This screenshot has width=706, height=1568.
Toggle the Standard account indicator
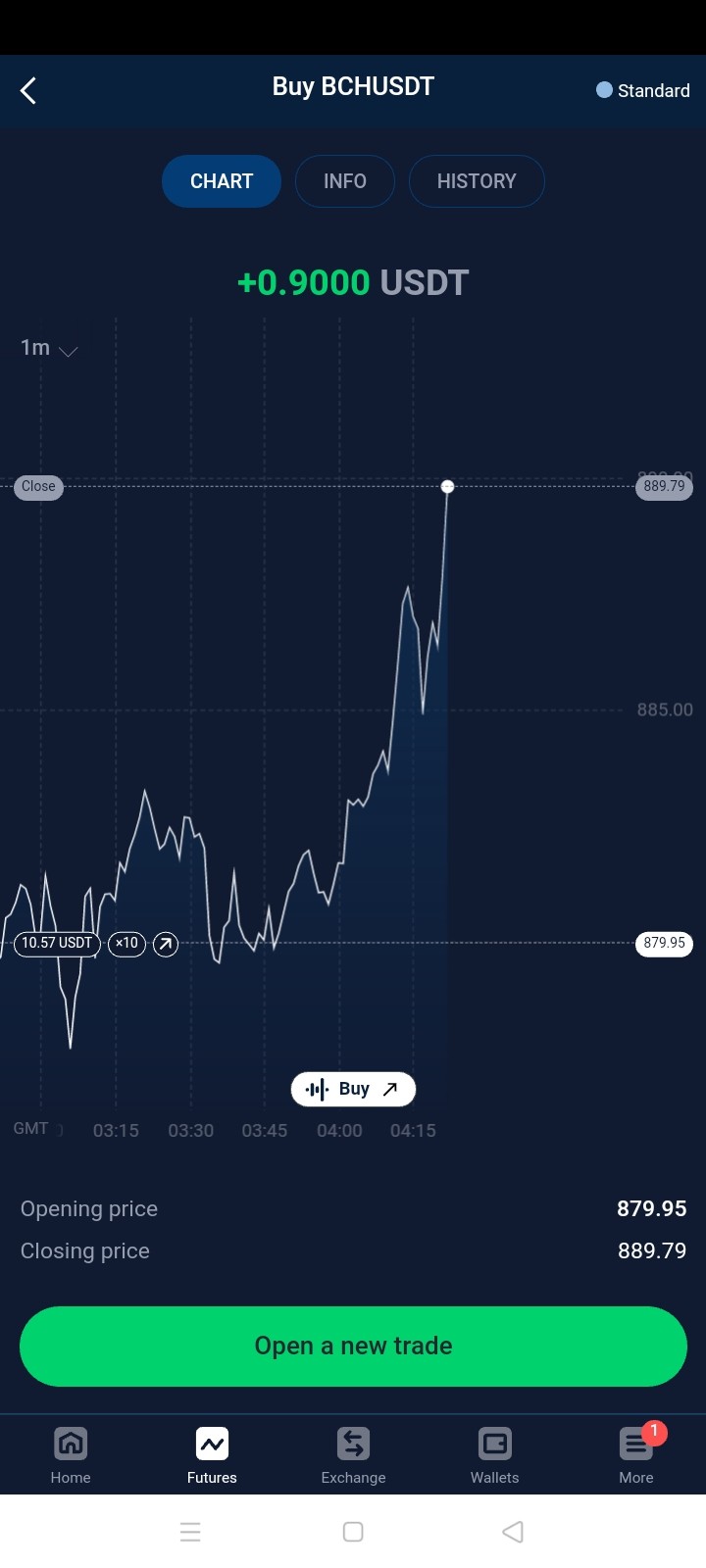(643, 90)
